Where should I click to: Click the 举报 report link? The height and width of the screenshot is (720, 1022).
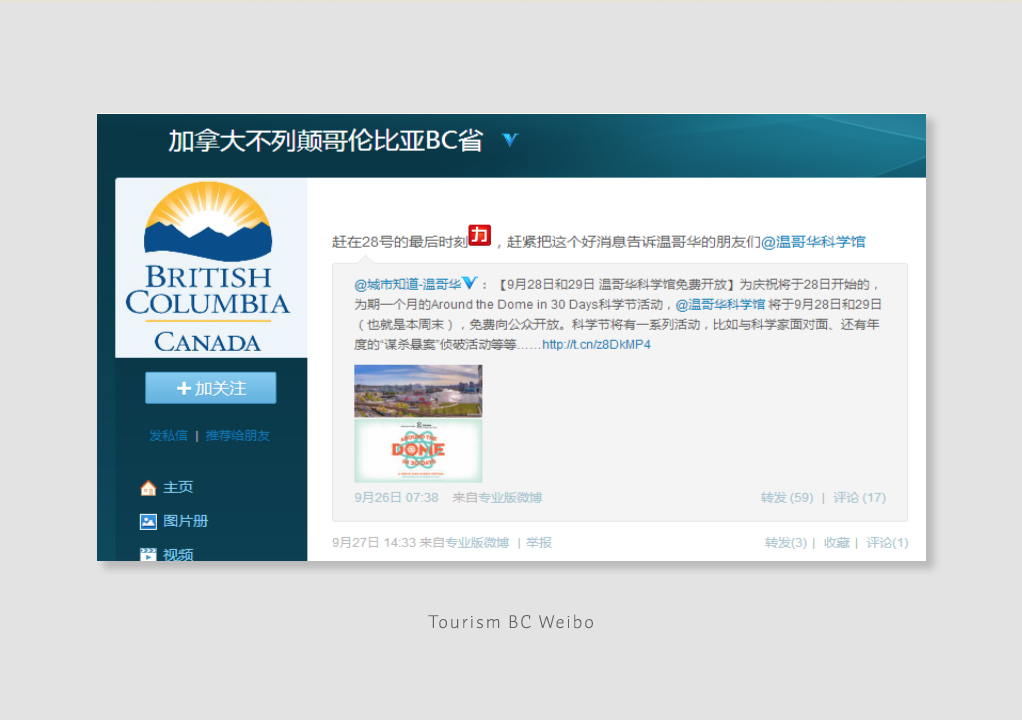pyautogui.click(x=539, y=543)
